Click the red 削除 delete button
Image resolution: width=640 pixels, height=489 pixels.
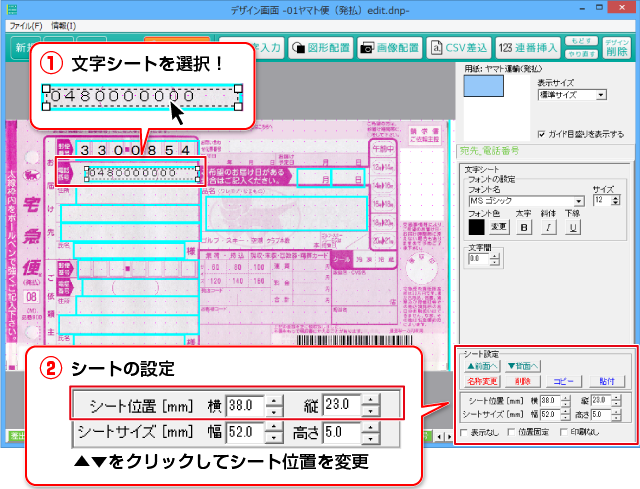(523, 381)
